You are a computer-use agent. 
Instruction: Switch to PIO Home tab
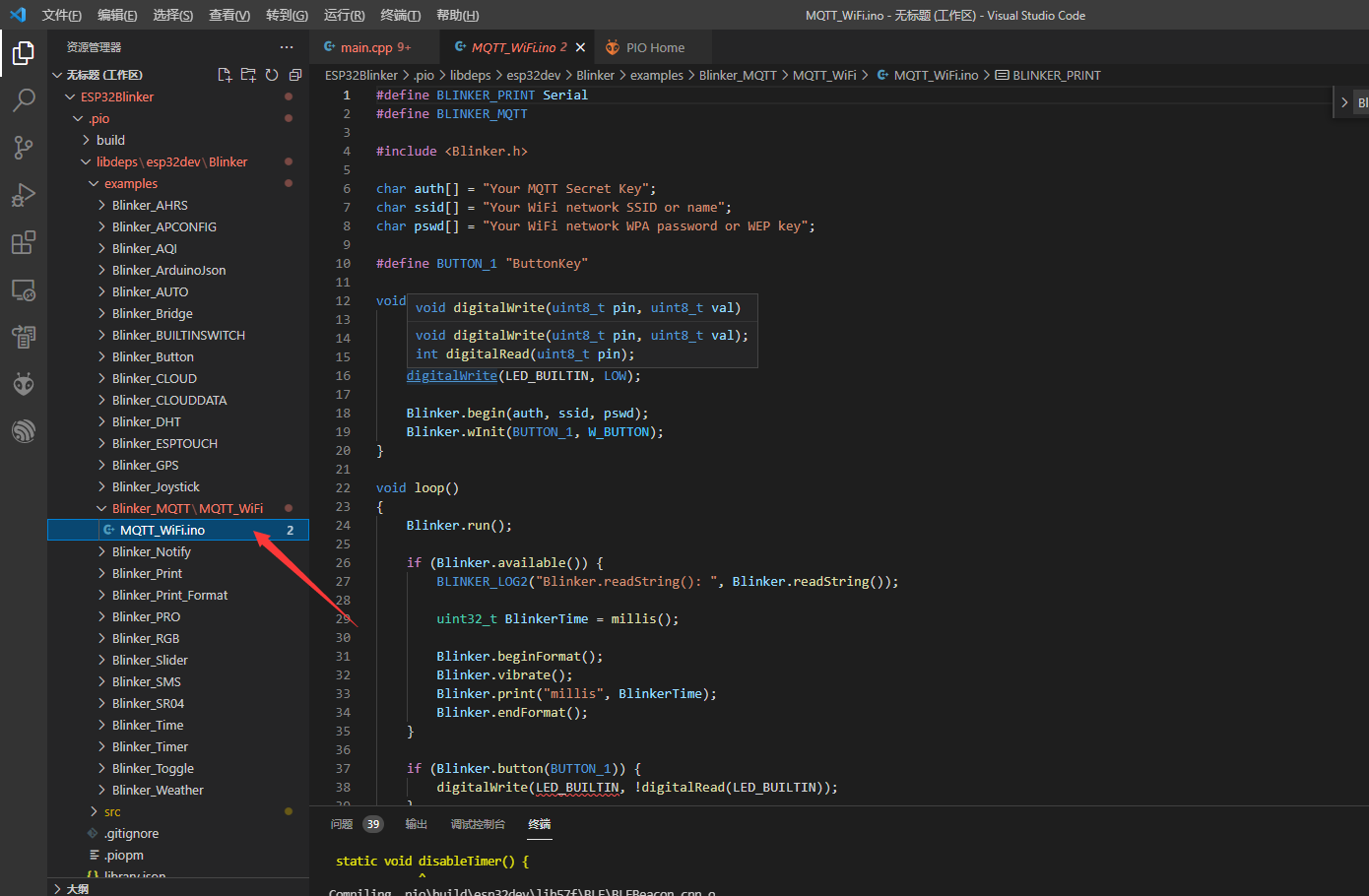point(655,47)
